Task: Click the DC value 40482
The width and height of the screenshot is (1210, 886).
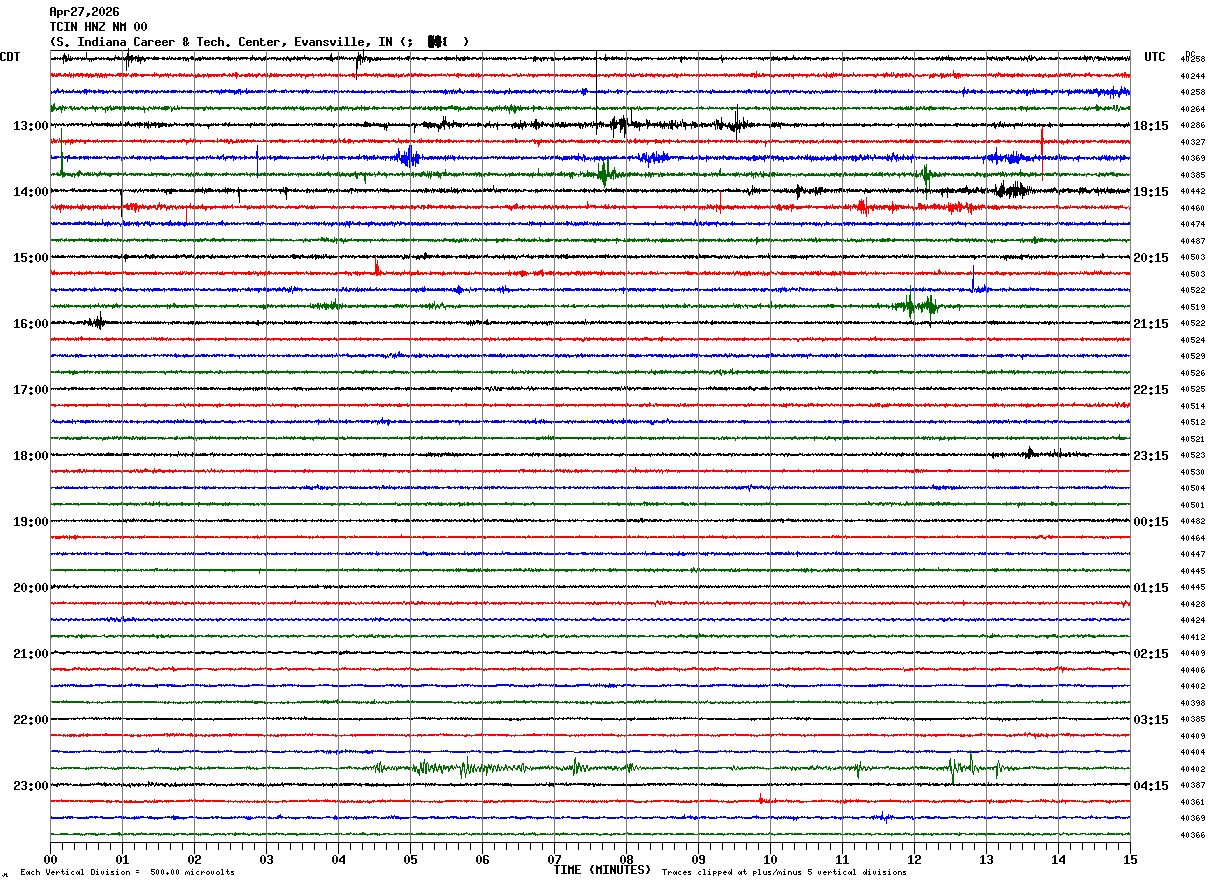Action: tap(1193, 521)
